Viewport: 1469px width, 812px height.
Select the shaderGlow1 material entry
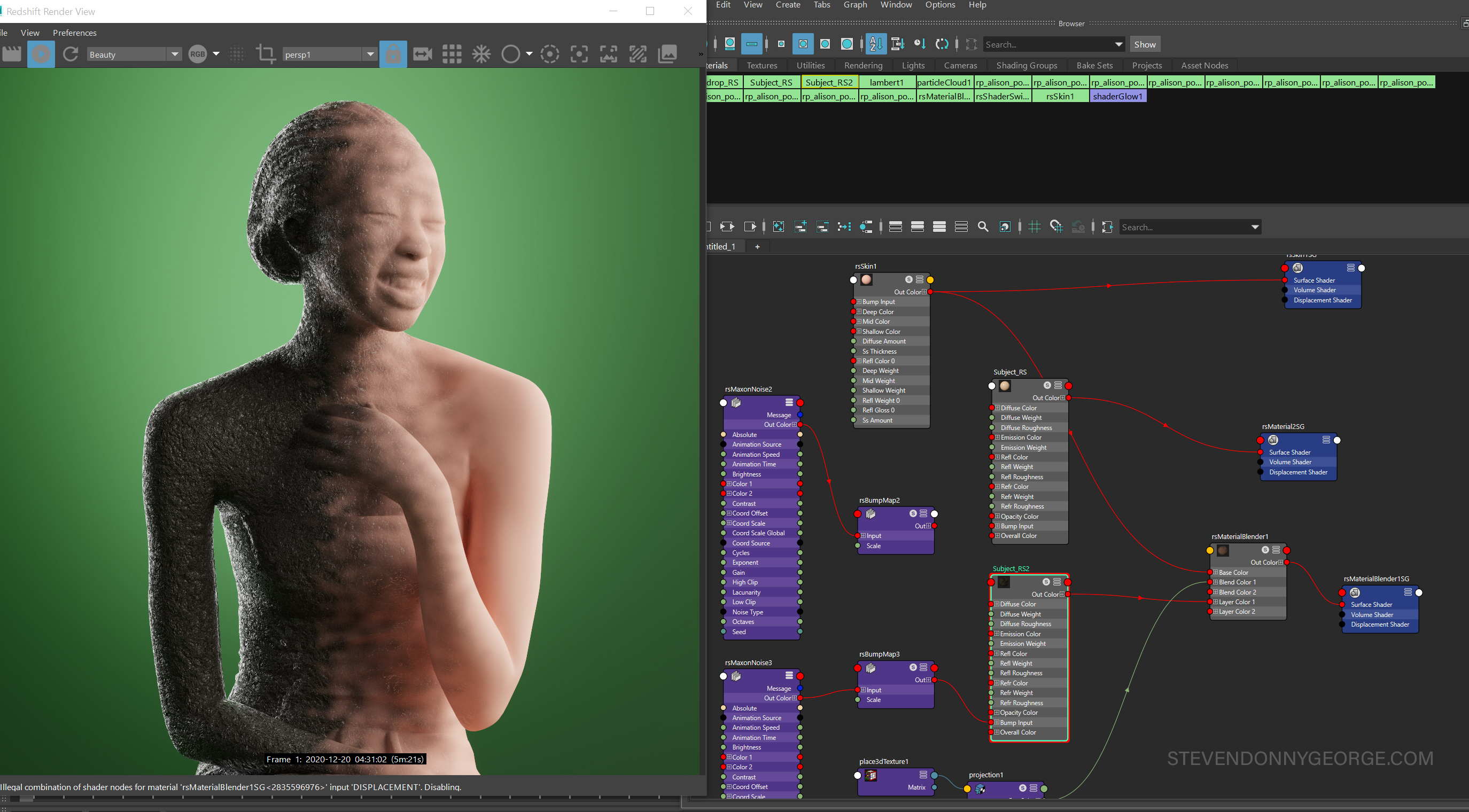click(x=1117, y=96)
